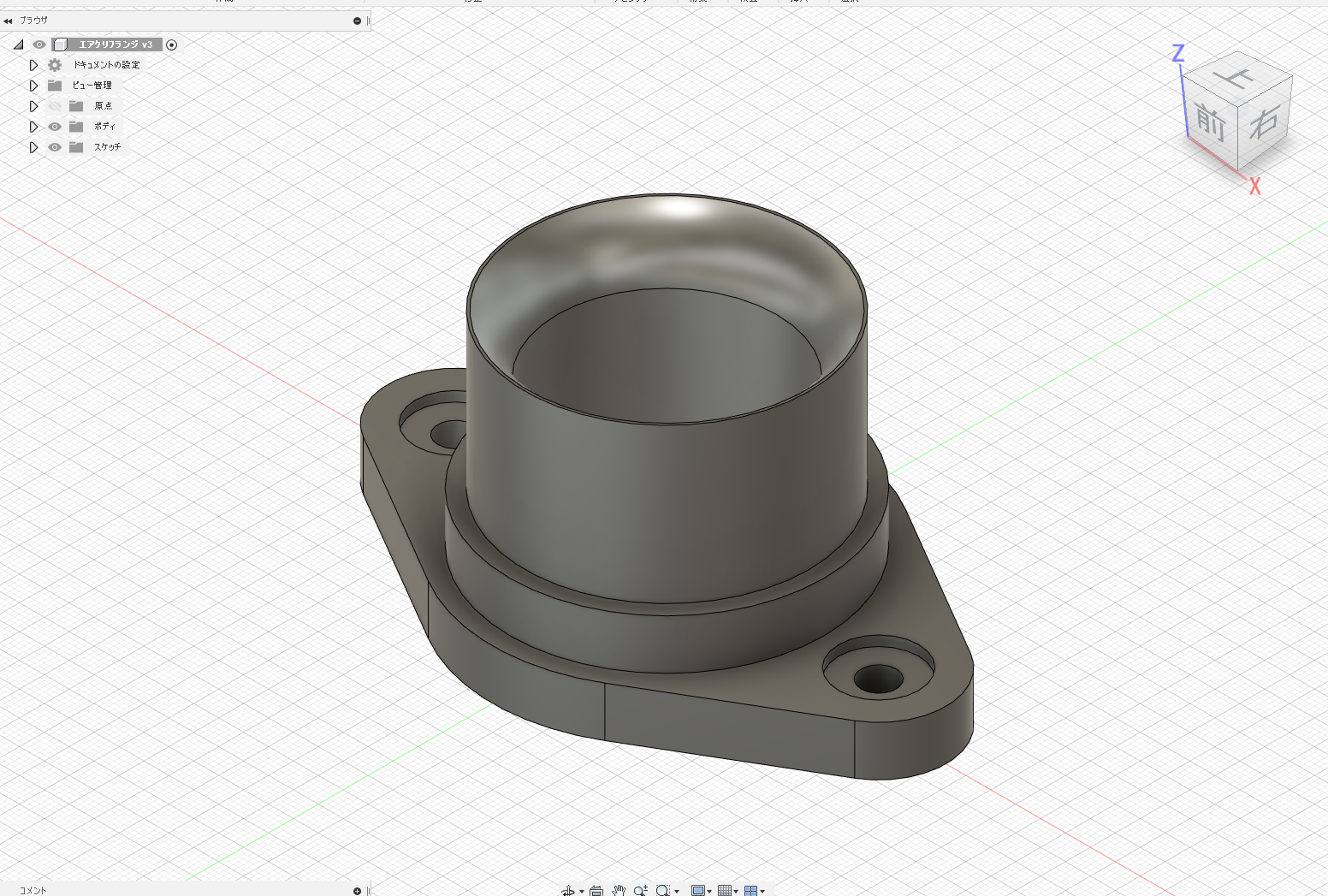Click the Look At tool

pyautogui.click(x=596, y=891)
